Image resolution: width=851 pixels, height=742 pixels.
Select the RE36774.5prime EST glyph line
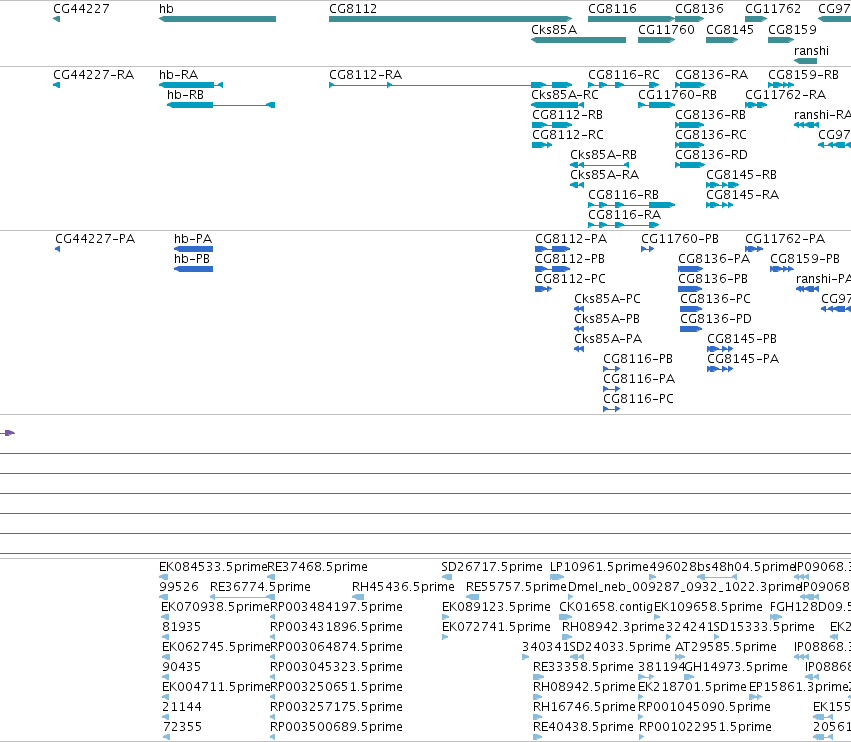point(242,597)
